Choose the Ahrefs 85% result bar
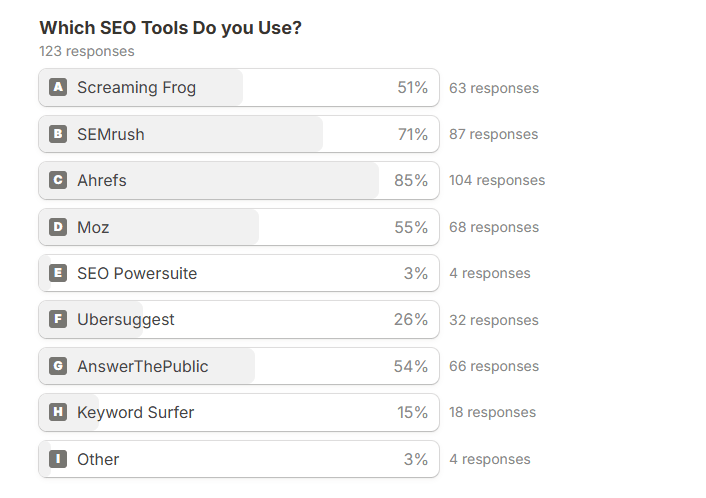 (239, 181)
